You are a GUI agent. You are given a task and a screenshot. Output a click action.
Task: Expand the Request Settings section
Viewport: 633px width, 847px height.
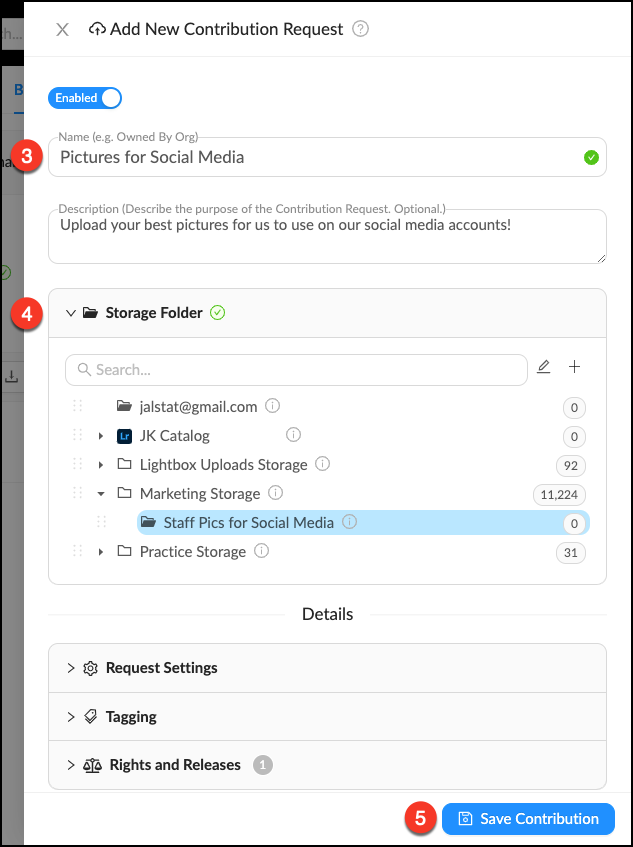[x=160, y=668]
